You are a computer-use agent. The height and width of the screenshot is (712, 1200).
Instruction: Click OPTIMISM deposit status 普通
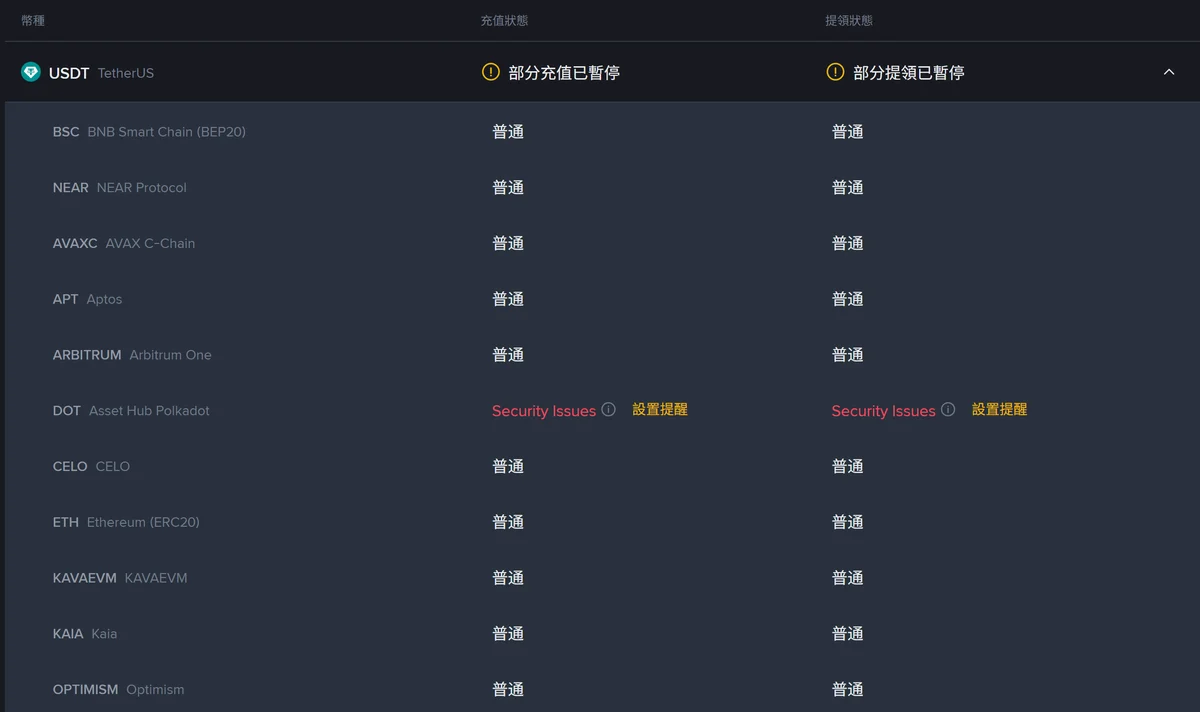coord(508,690)
